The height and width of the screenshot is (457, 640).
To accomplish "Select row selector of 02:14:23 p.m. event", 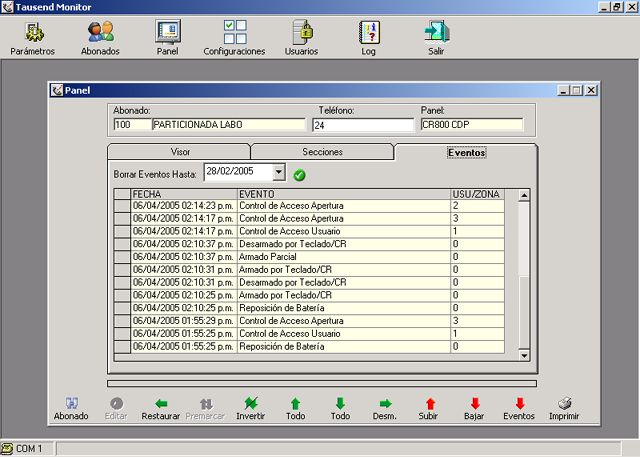I will tap(122, 206).
